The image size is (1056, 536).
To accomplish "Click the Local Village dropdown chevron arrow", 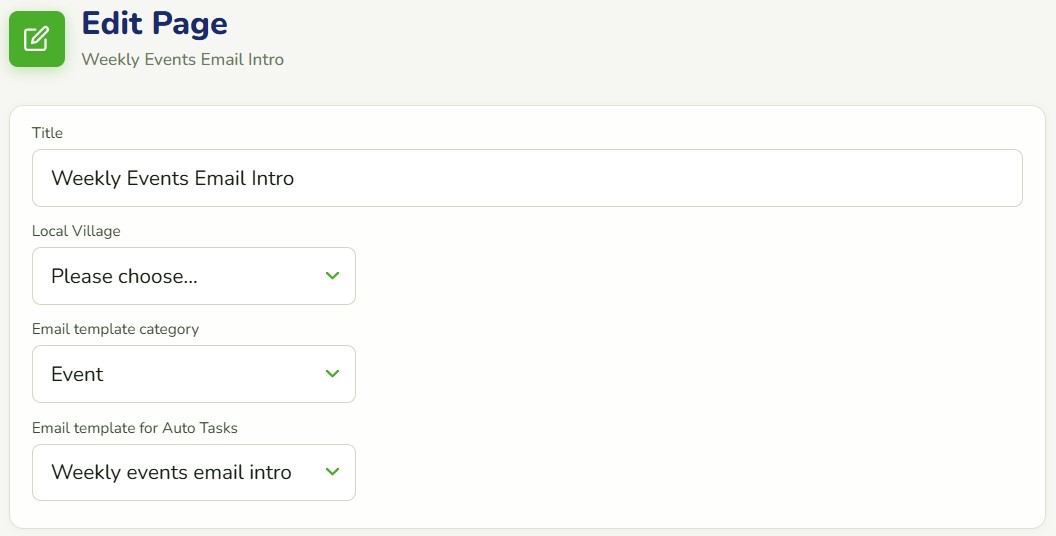I will (332, 275).
